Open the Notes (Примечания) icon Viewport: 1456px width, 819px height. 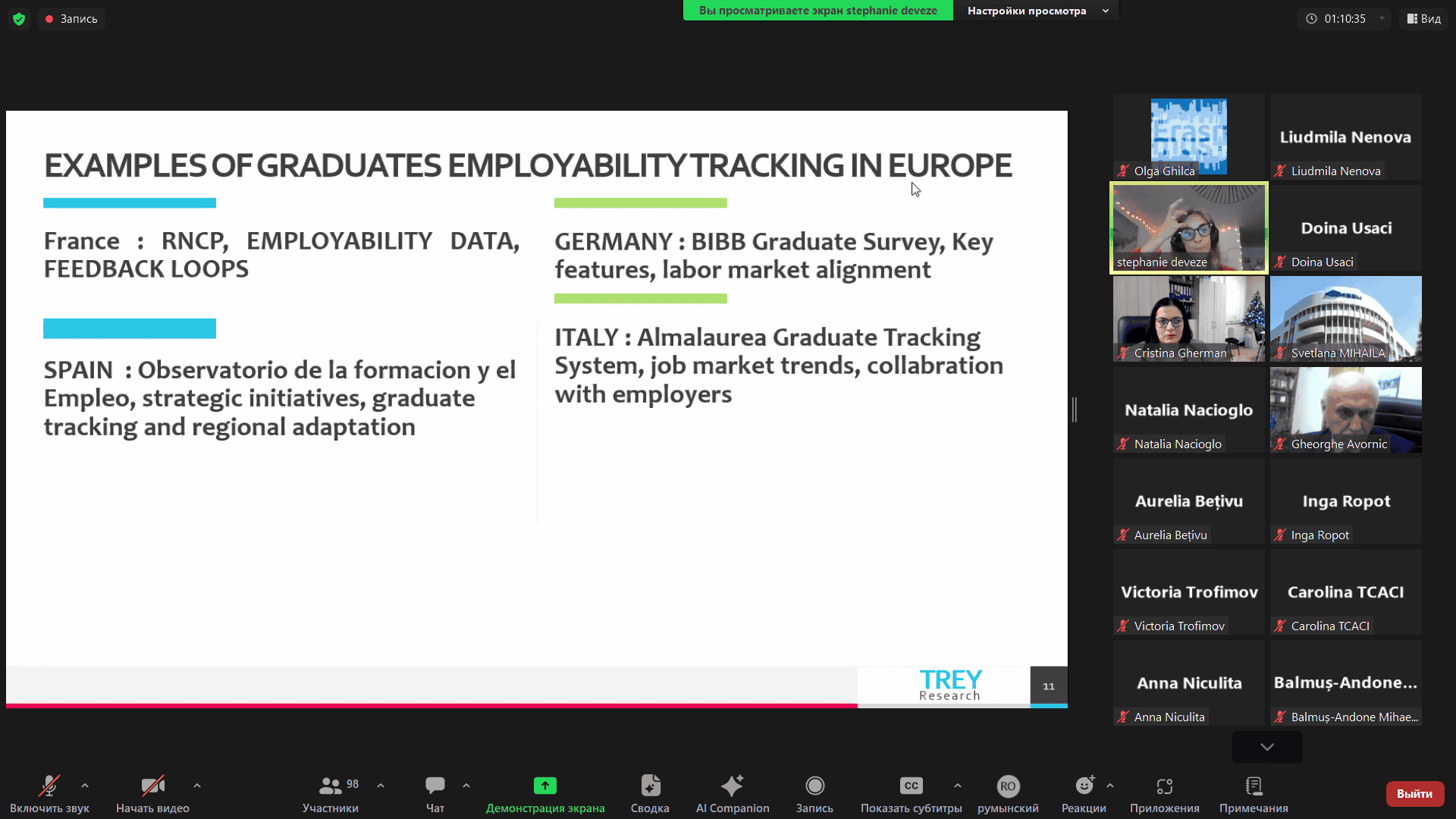(x=1254, y=786)
